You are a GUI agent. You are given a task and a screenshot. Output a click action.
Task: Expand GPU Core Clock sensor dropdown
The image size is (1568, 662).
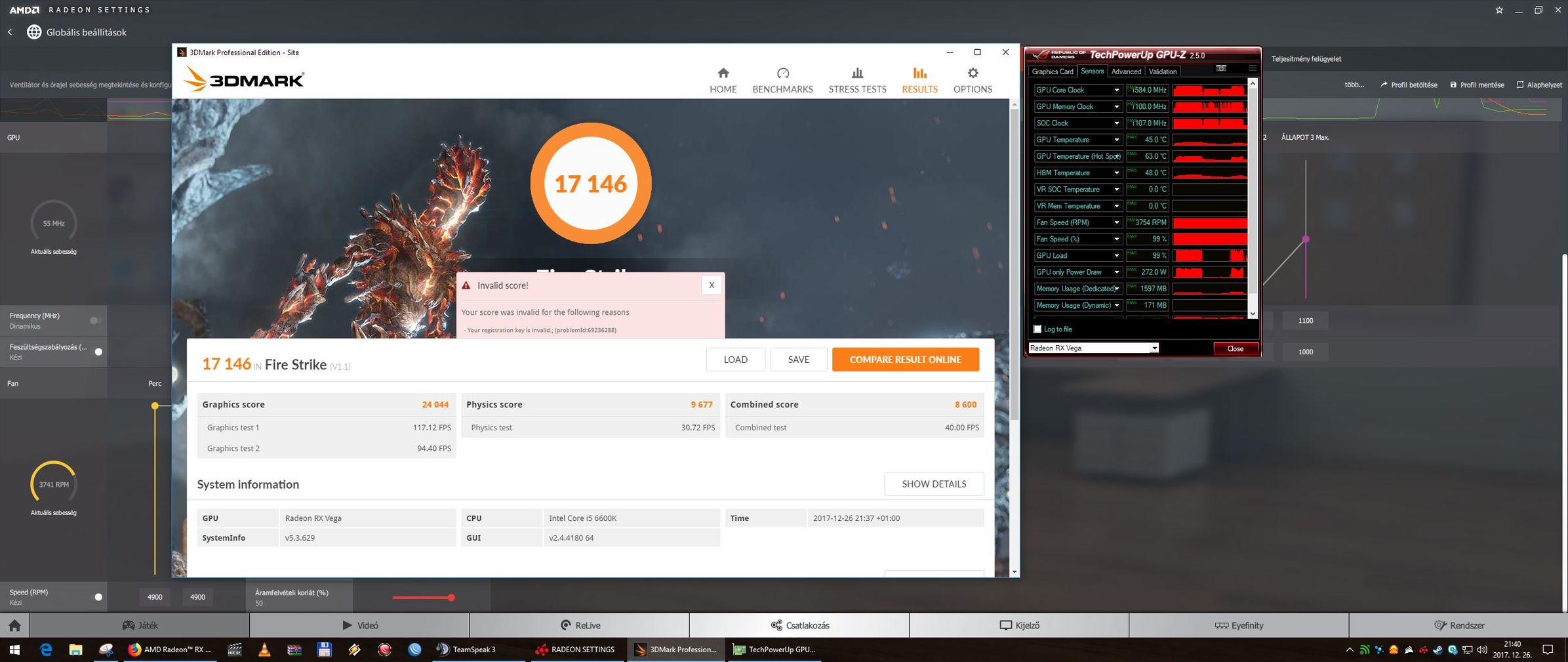(x=1116, y=90)
